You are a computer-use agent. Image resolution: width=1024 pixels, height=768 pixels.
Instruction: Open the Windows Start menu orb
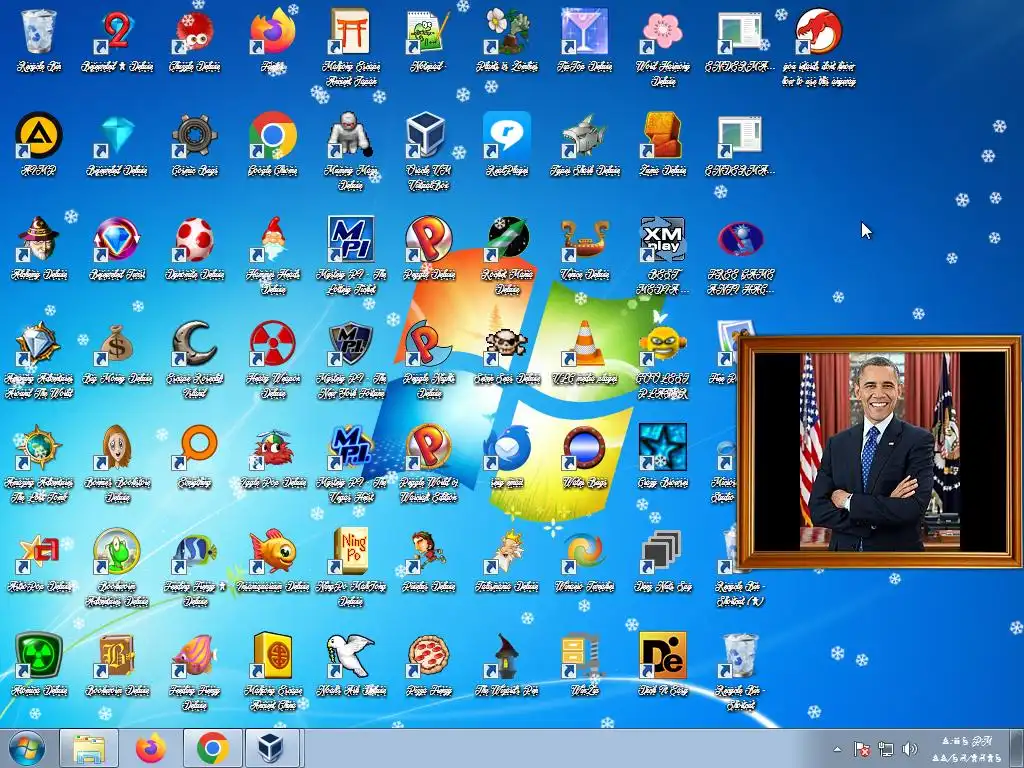[x=26, y=749]
